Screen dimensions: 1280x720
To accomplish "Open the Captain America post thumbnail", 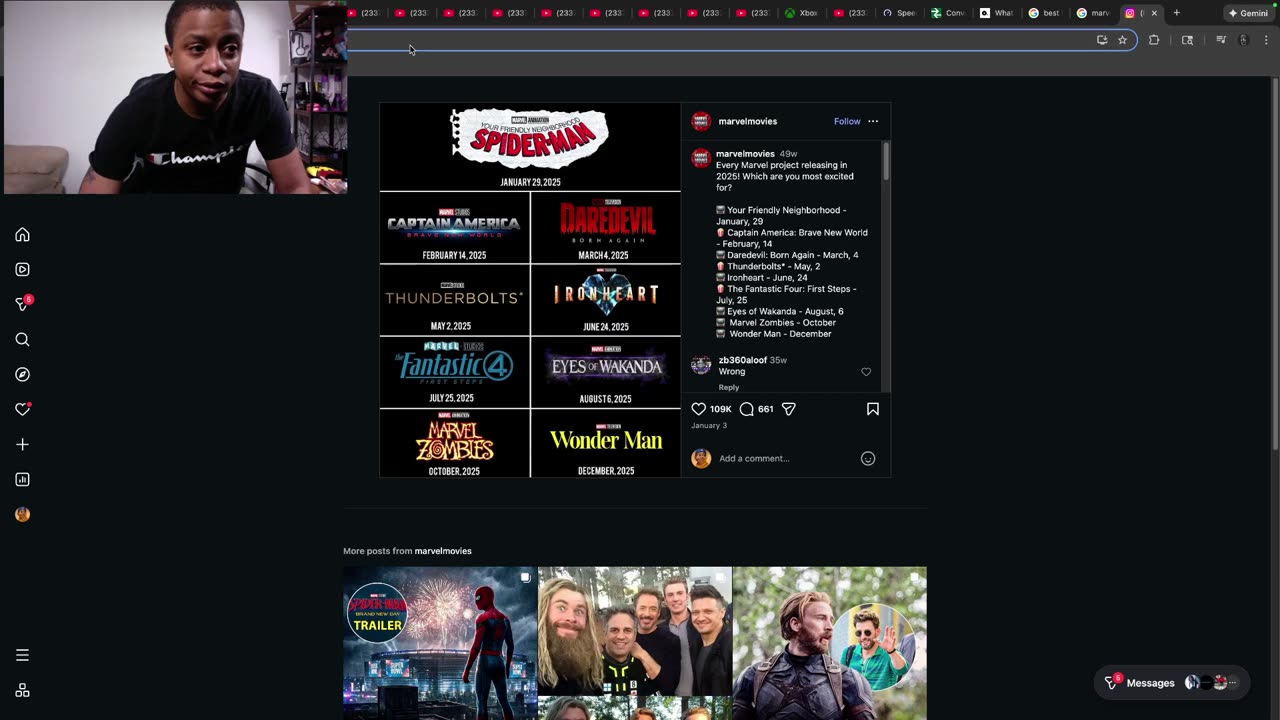I will click(x=830, y=643).
